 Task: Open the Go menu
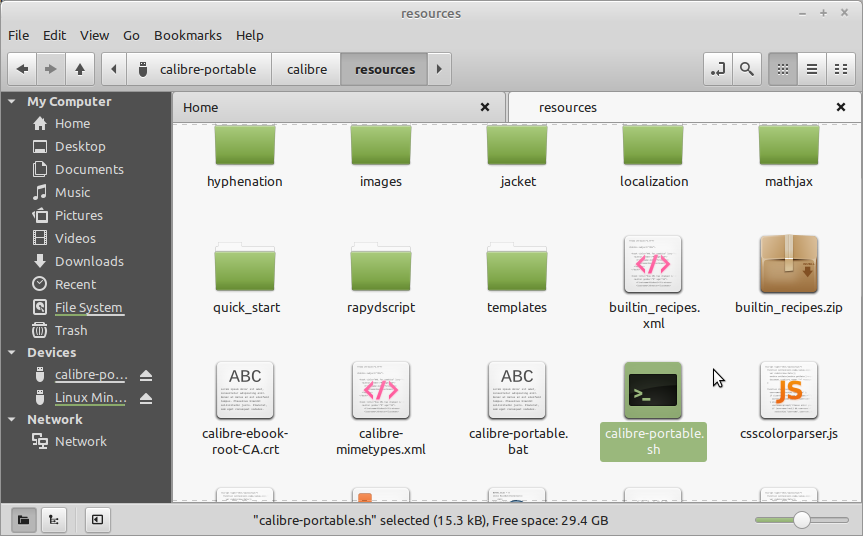(x=131, y=36)
